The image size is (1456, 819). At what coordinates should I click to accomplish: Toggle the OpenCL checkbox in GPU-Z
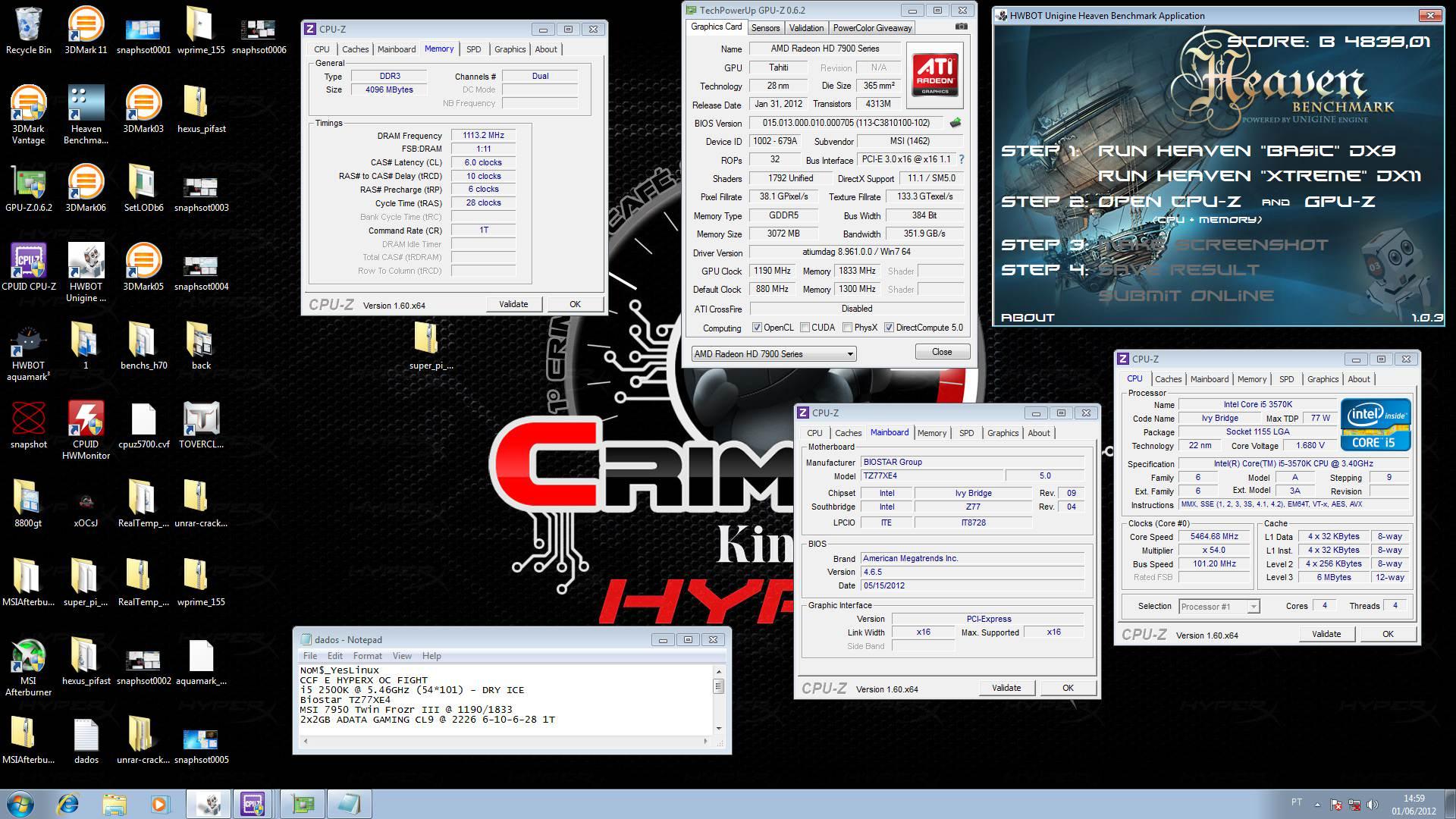[x=757, y=328]
